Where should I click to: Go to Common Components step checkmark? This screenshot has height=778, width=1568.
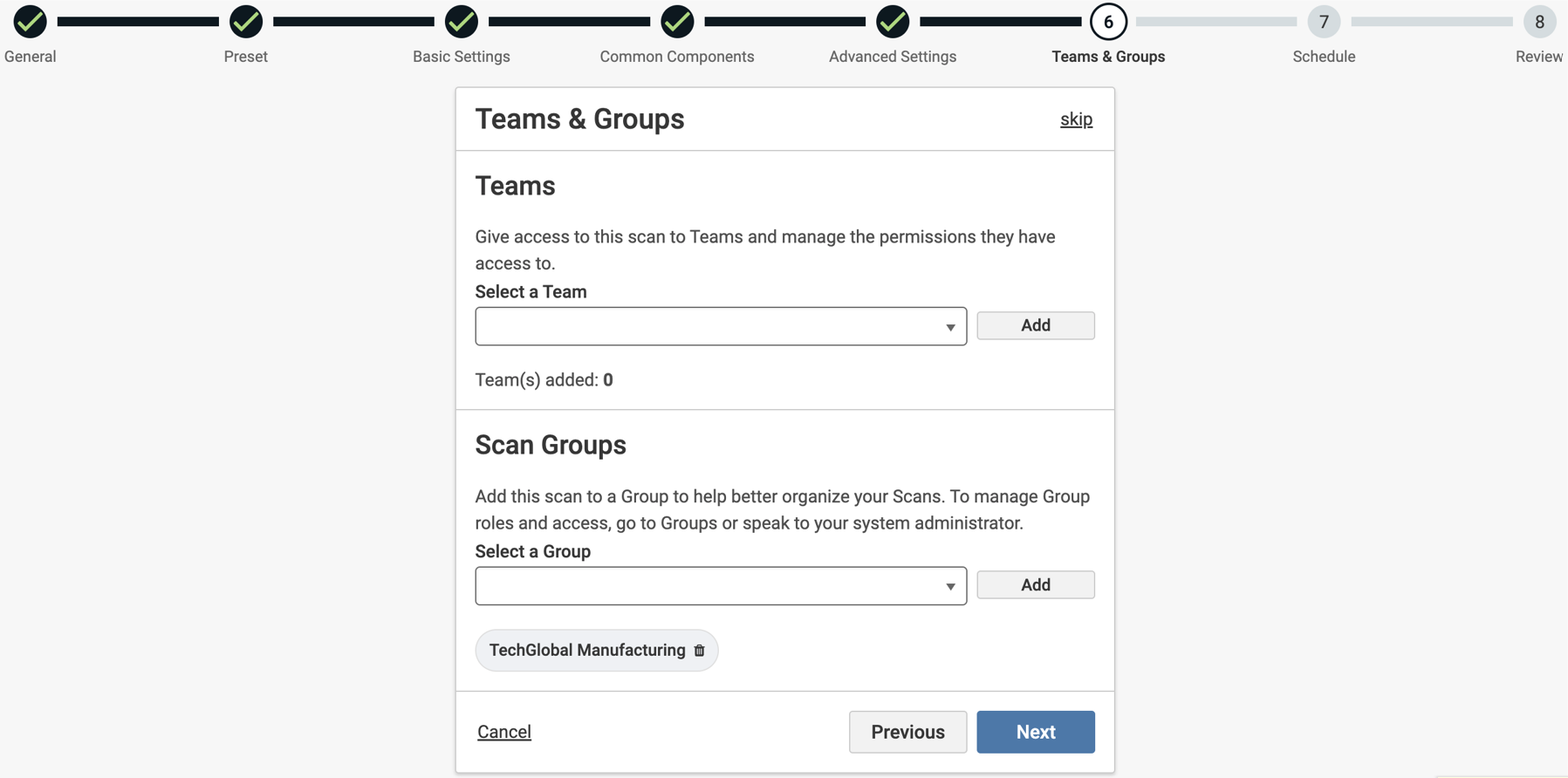click(x=677, y=22)
